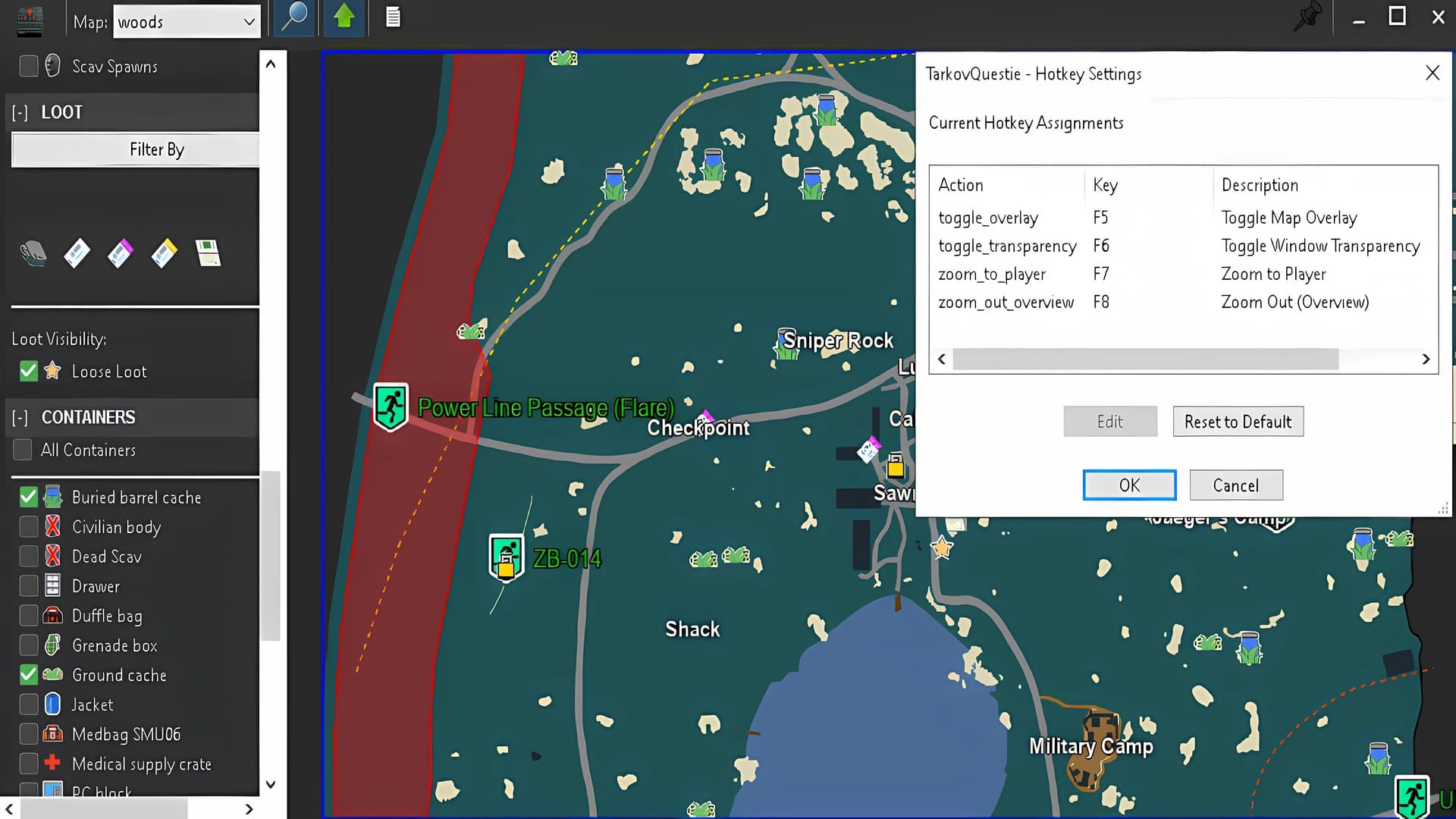1456x819 pixels.
Task: Click hotkey table scroll right arrow
Action: 1426,359
